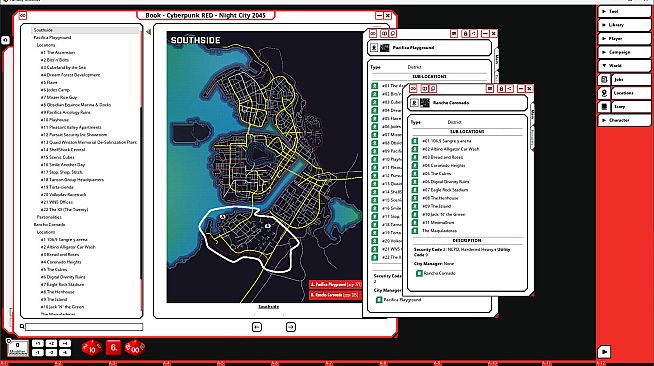Open Story book icon in sidebar

point(604,107)
